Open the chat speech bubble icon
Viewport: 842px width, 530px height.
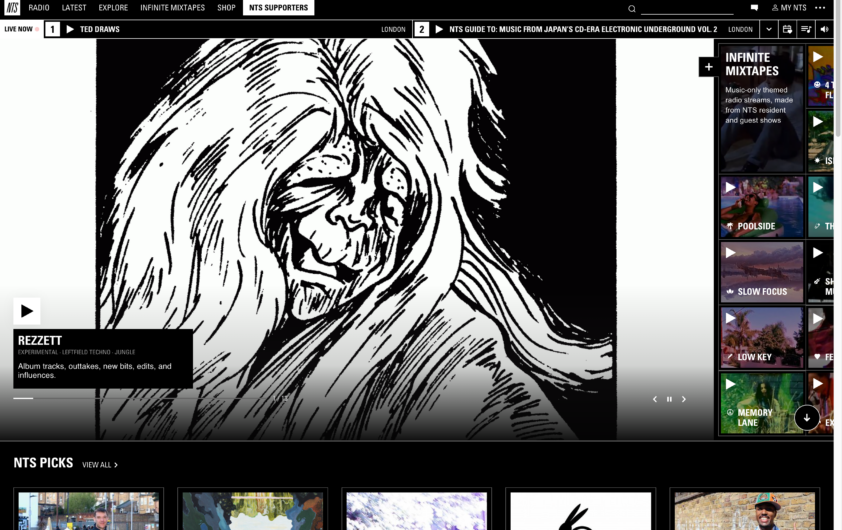[x=754, y=8]
